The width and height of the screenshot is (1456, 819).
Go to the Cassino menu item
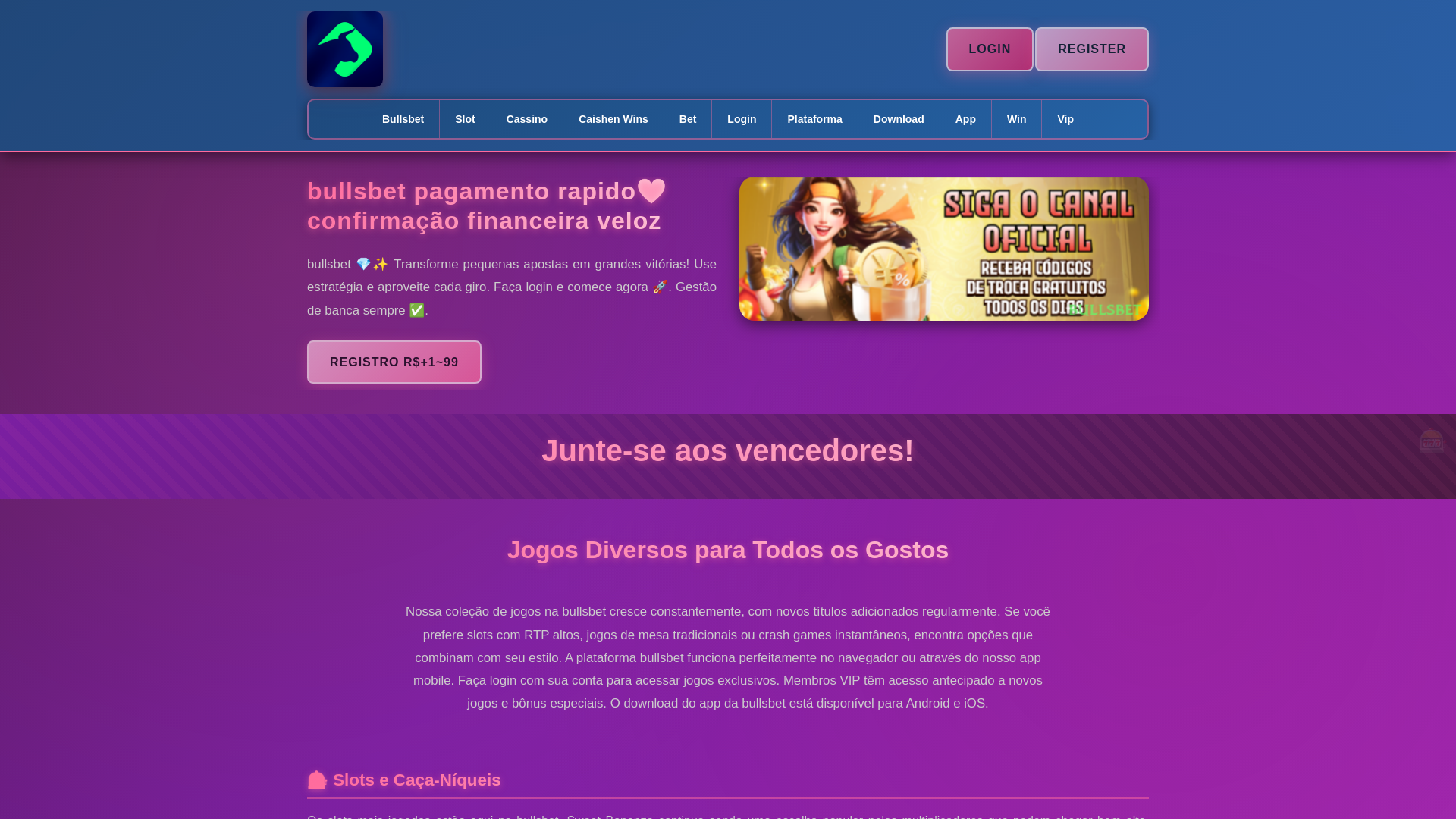[526, 119]
